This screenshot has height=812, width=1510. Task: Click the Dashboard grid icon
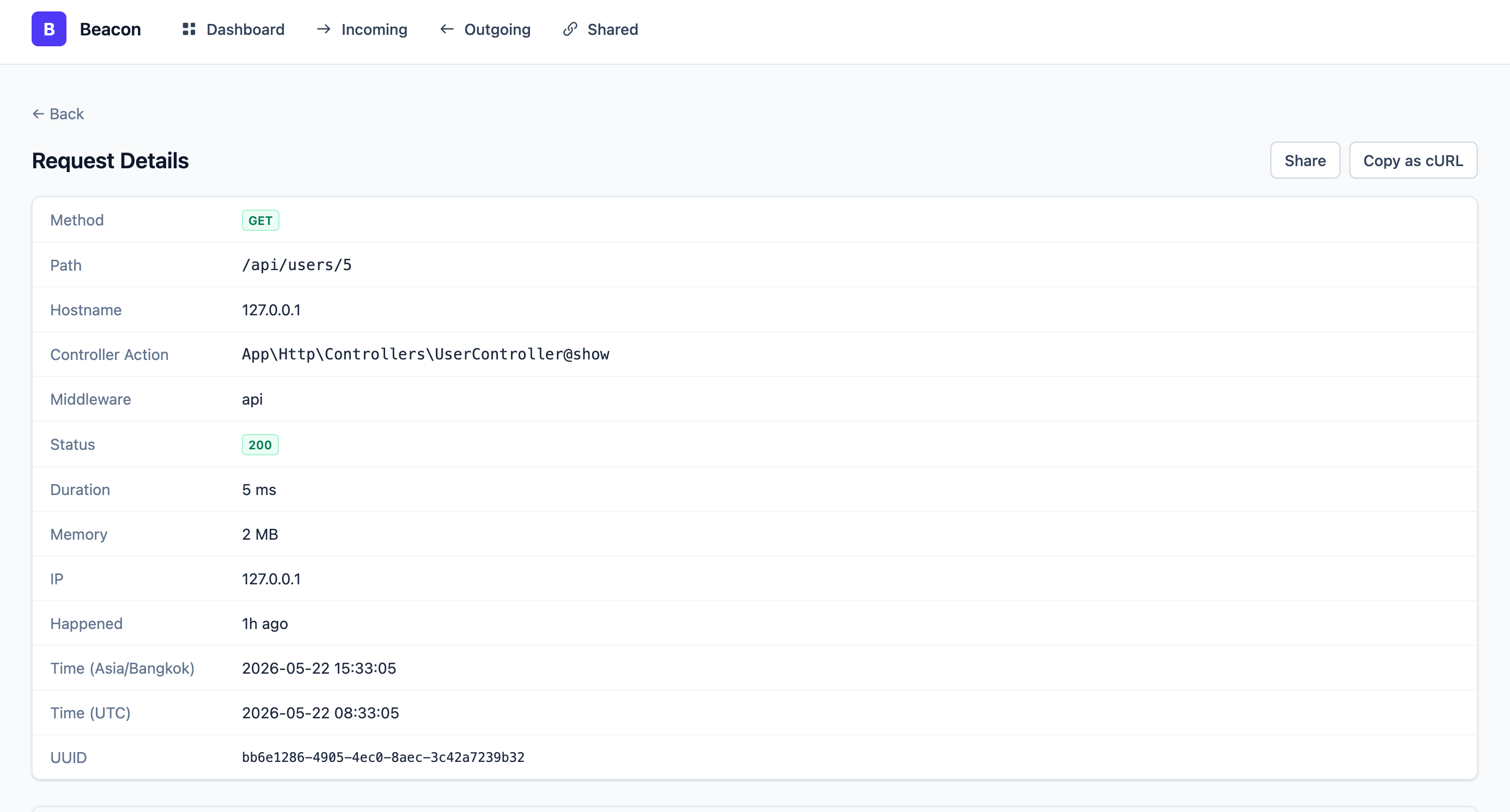click(188, 29)
